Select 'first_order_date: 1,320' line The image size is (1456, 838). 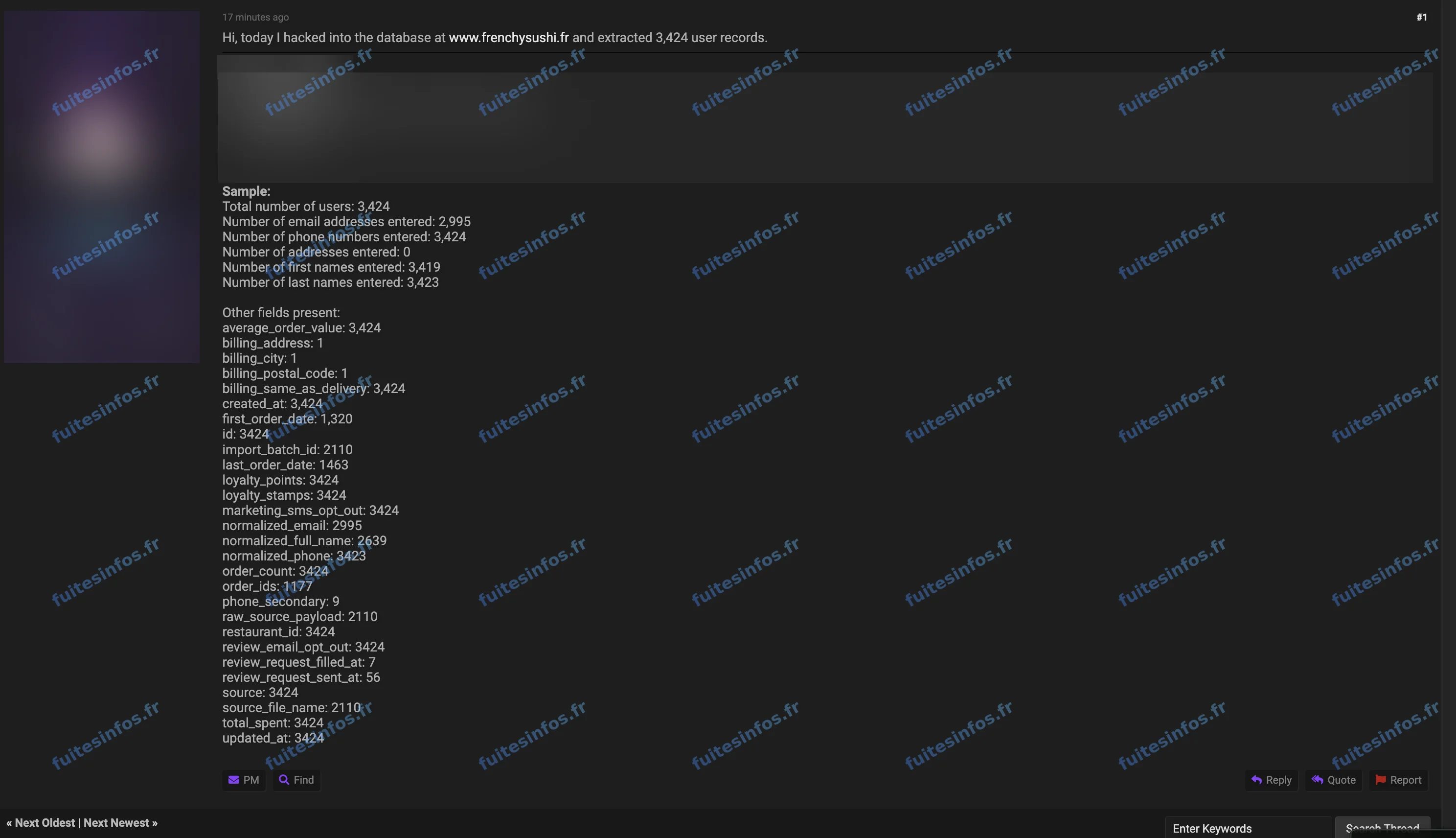(288, 419)
